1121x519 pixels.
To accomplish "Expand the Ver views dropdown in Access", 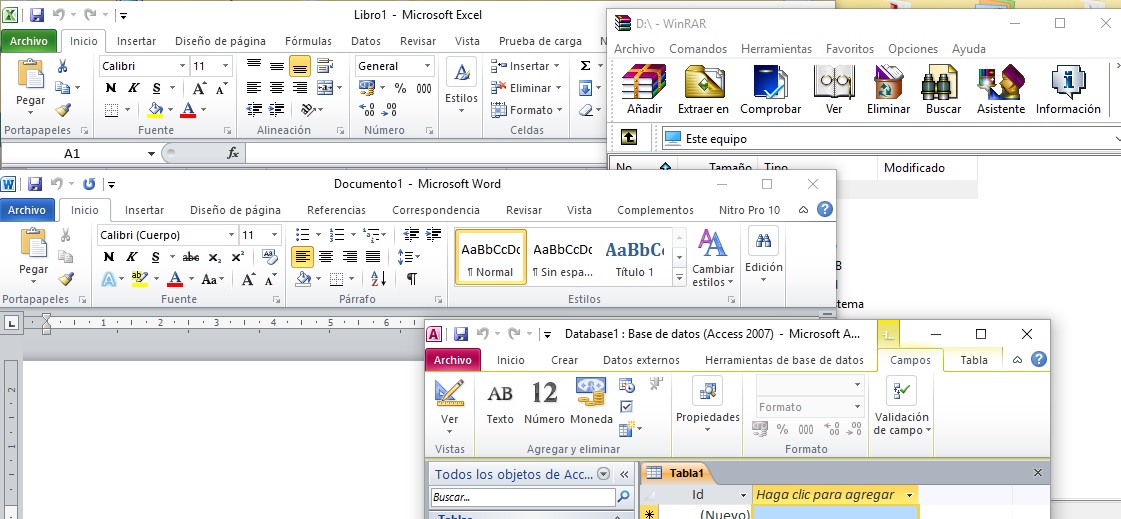I will tap(450, 430).
